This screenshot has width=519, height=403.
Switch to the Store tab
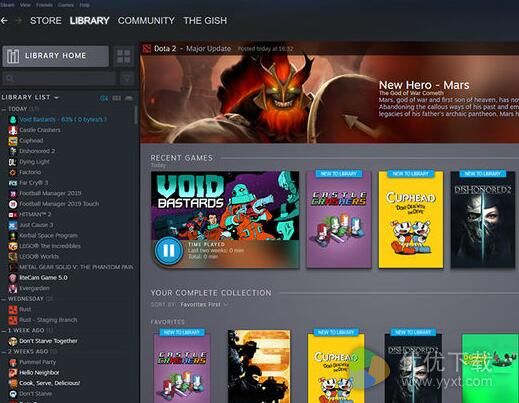tap(46, 21)
